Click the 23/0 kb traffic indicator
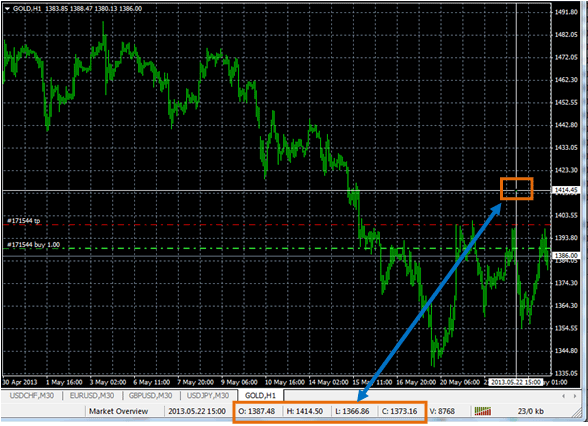588x426 pixels. [531, 411]
